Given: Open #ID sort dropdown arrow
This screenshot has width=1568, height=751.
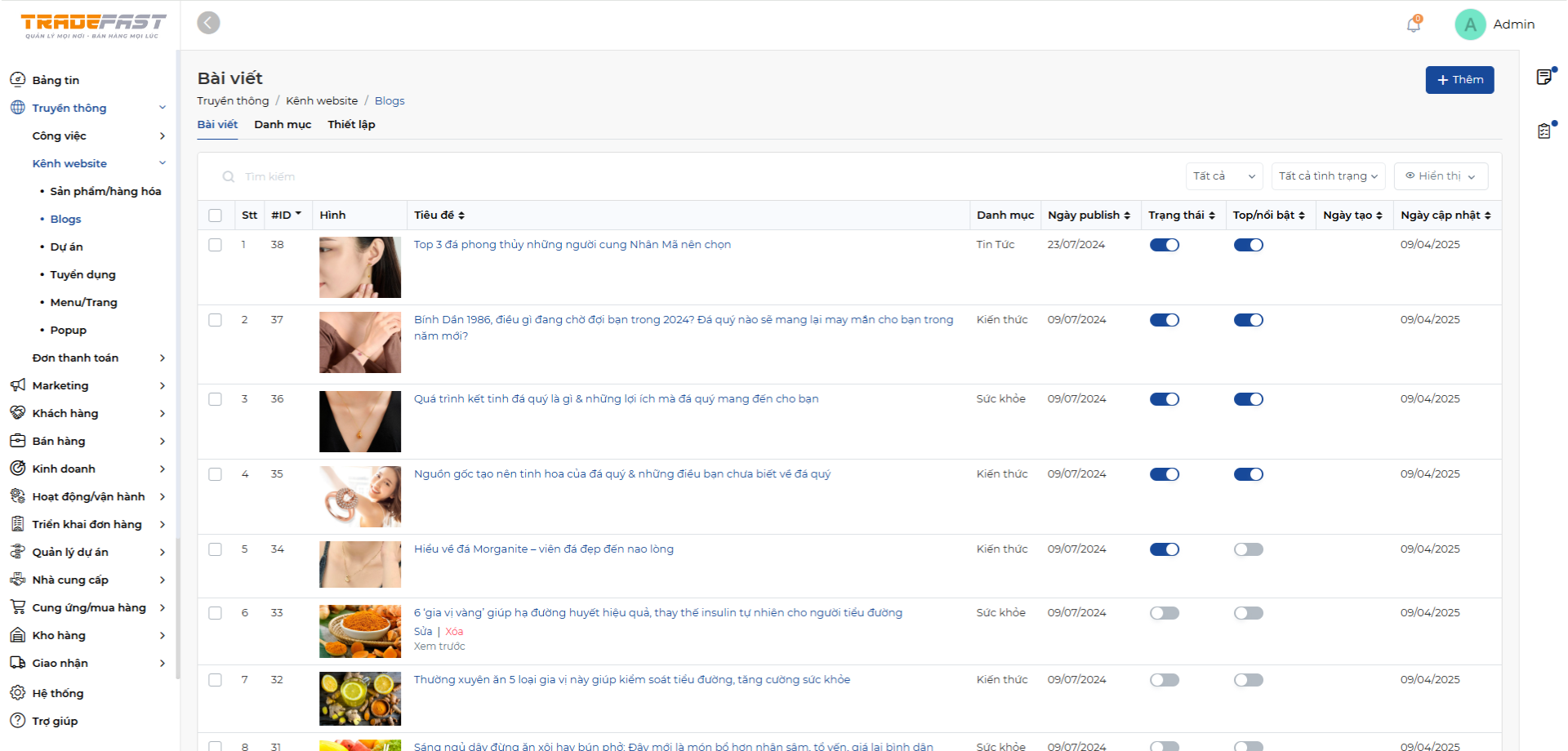Looking at the screenshot, I should click(298, 214).
